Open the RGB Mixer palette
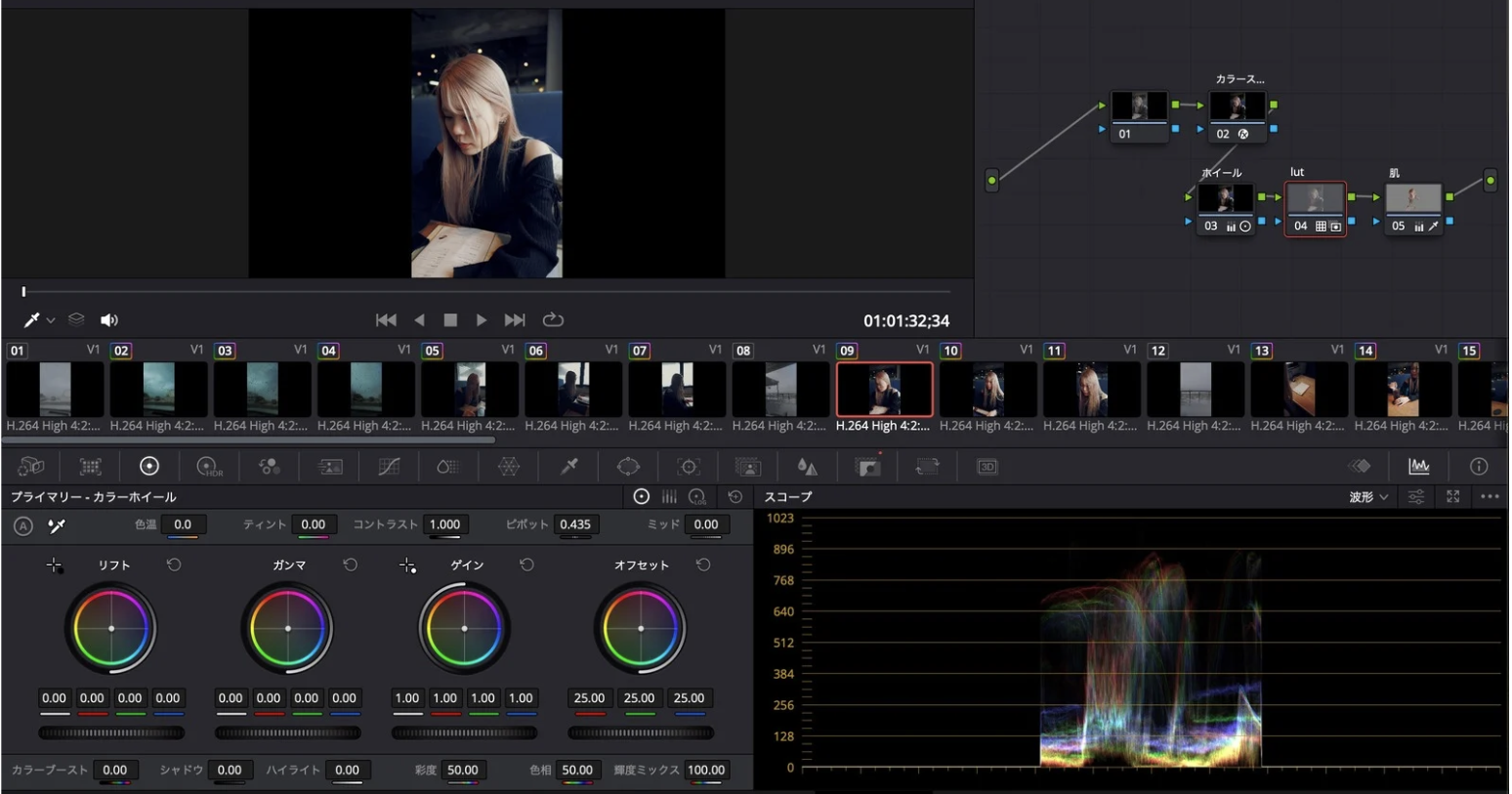 269,467
